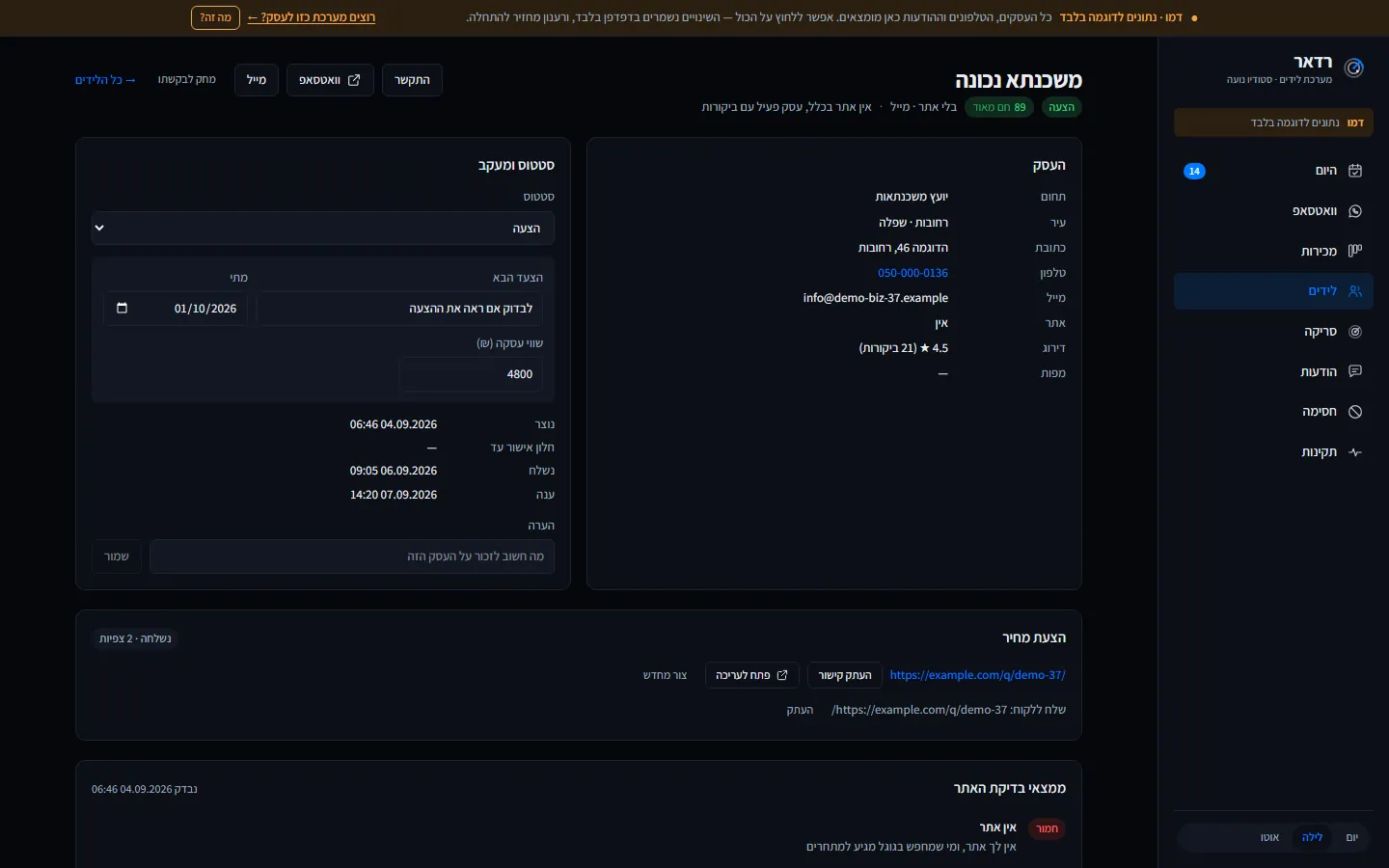Click the הצעד הבא text field
Image resolution: width=1389 pixels, height=868 pixels.
click(399, 309)
